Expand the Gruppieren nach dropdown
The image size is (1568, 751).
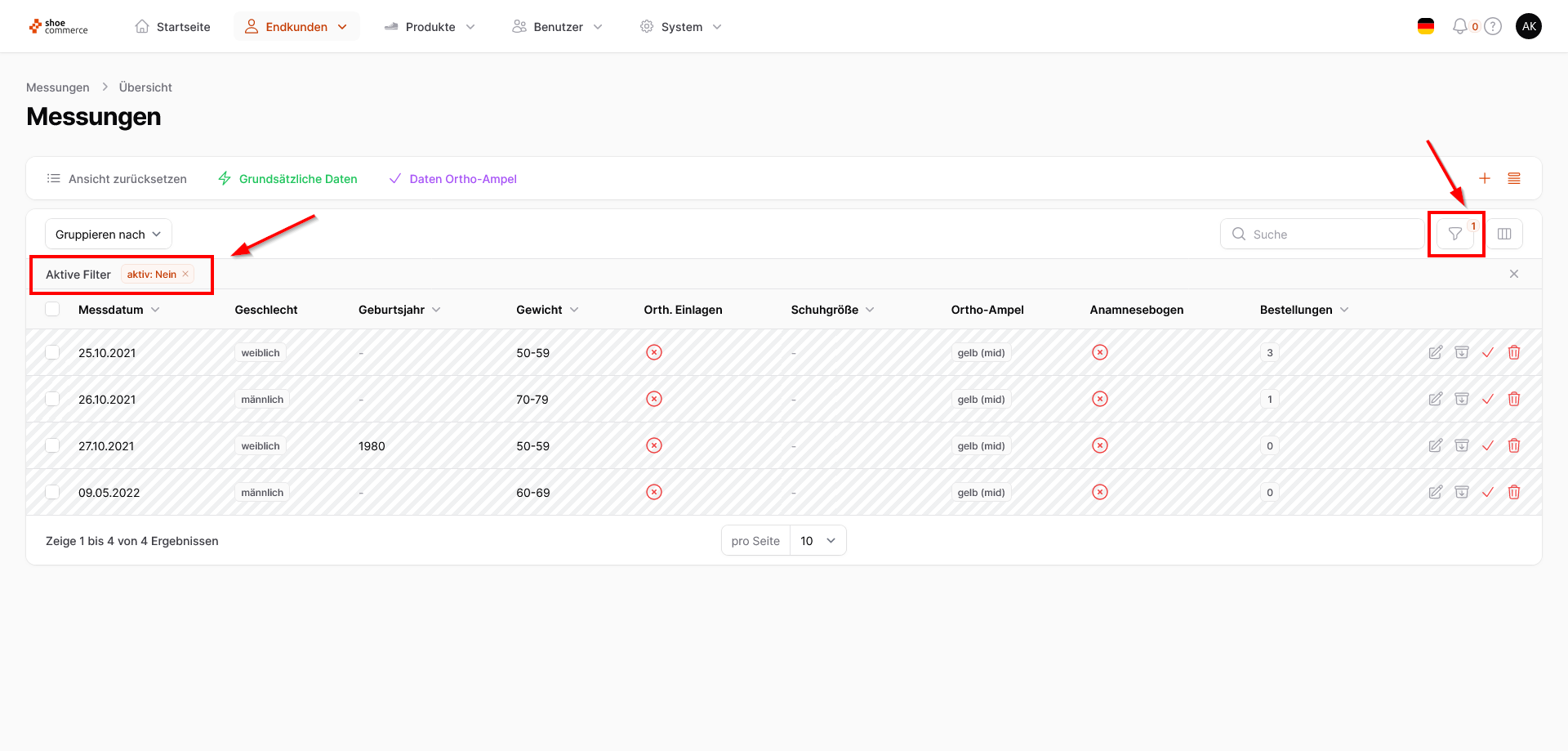[108, 235]
